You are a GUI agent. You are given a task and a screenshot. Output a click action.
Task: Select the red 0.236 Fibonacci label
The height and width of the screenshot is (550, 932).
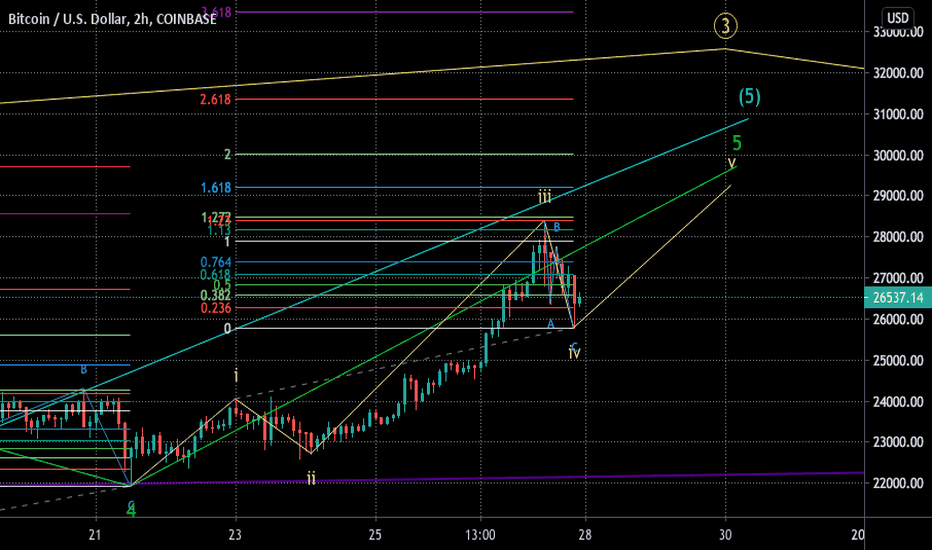216,308
